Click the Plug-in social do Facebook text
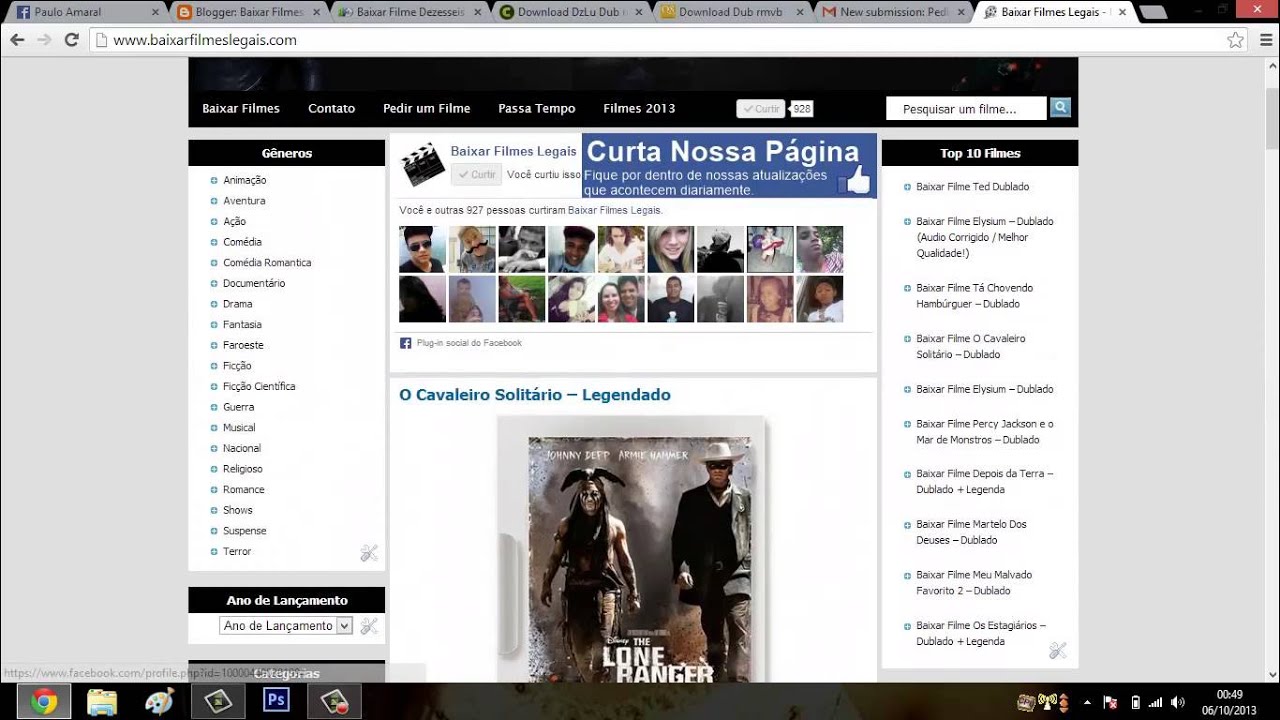The width and height of the screenshot is (1280, 720). [469, 343]
